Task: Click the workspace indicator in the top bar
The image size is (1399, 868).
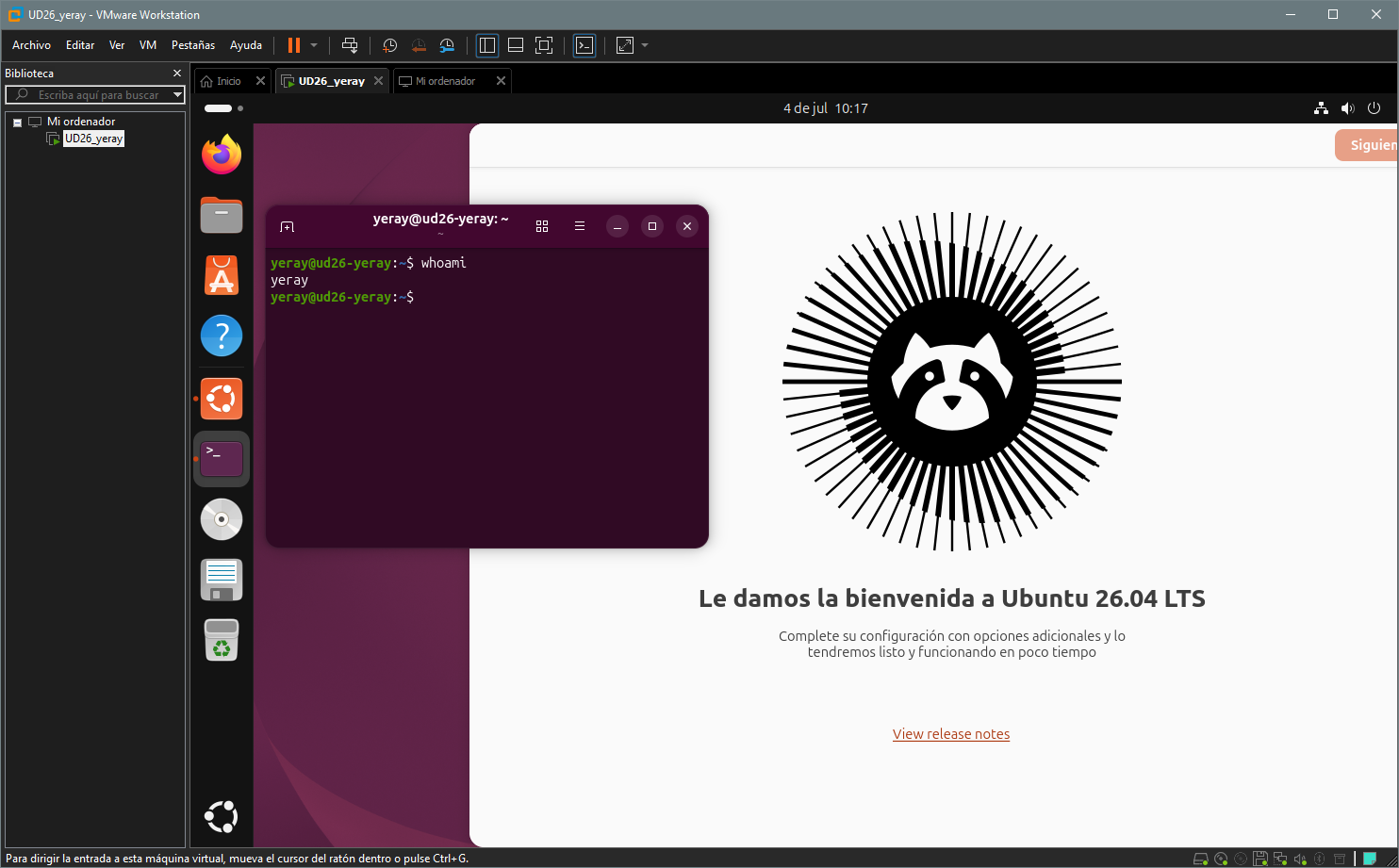Action: point(223,108)
